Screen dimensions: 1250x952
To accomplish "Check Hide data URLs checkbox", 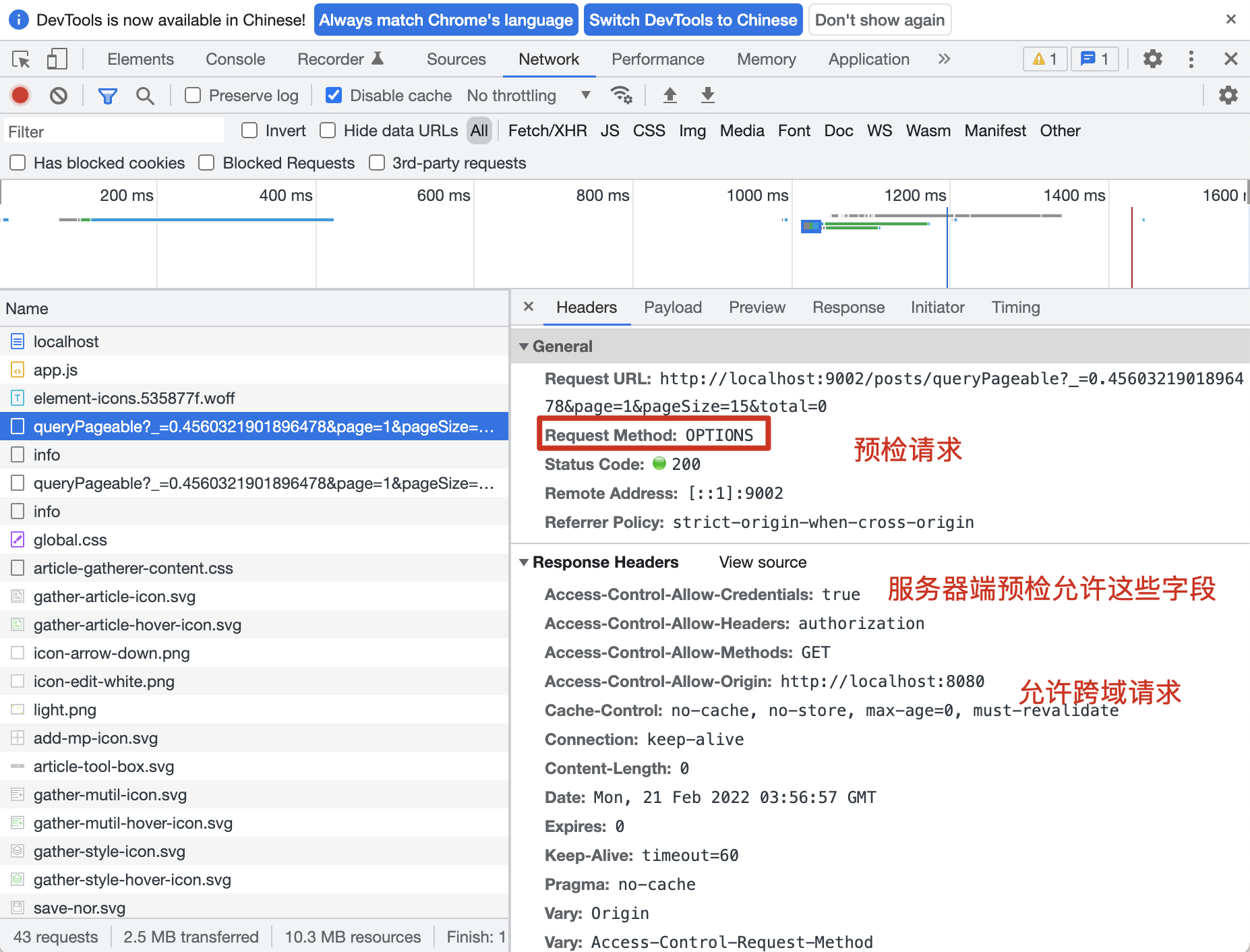I will 328,131.
